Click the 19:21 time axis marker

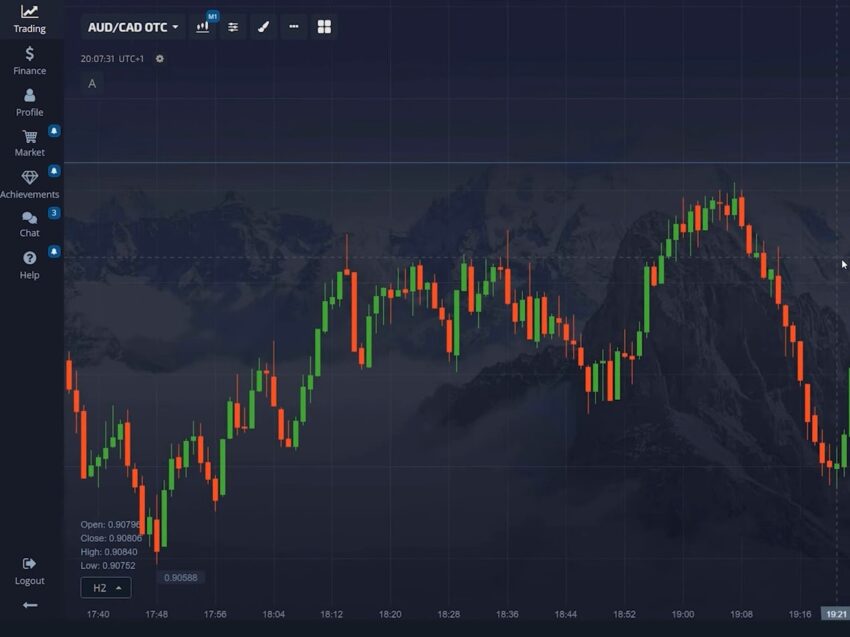tap(835, 614)
